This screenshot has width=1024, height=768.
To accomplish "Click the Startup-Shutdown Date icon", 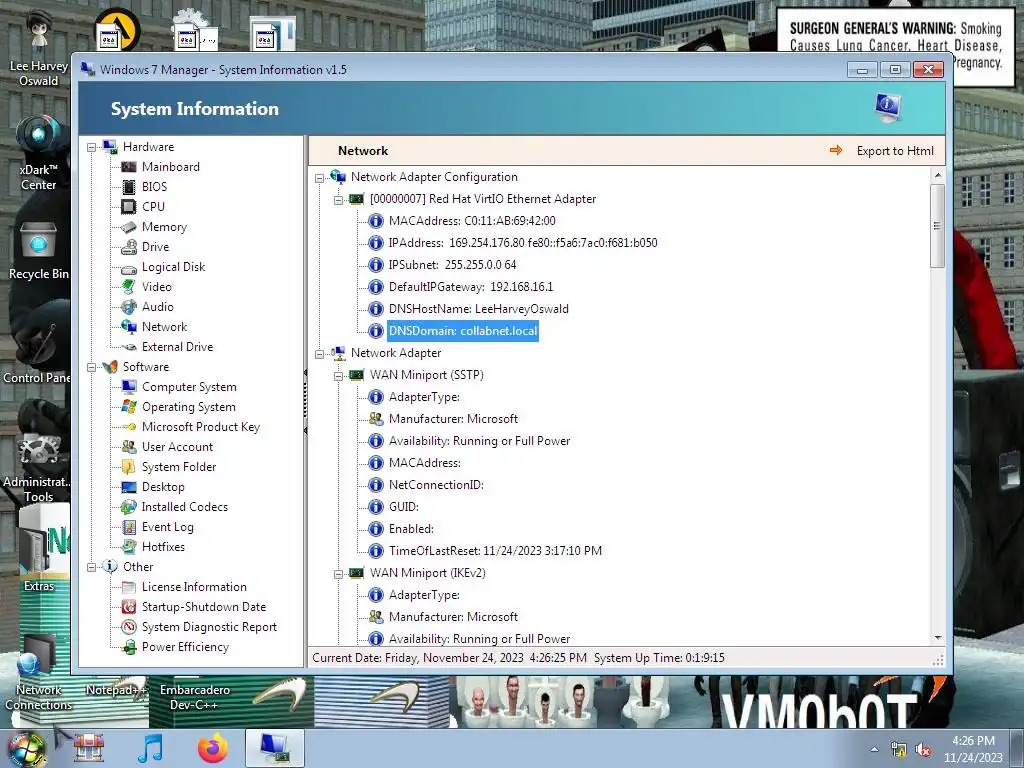I will [129, 607].
